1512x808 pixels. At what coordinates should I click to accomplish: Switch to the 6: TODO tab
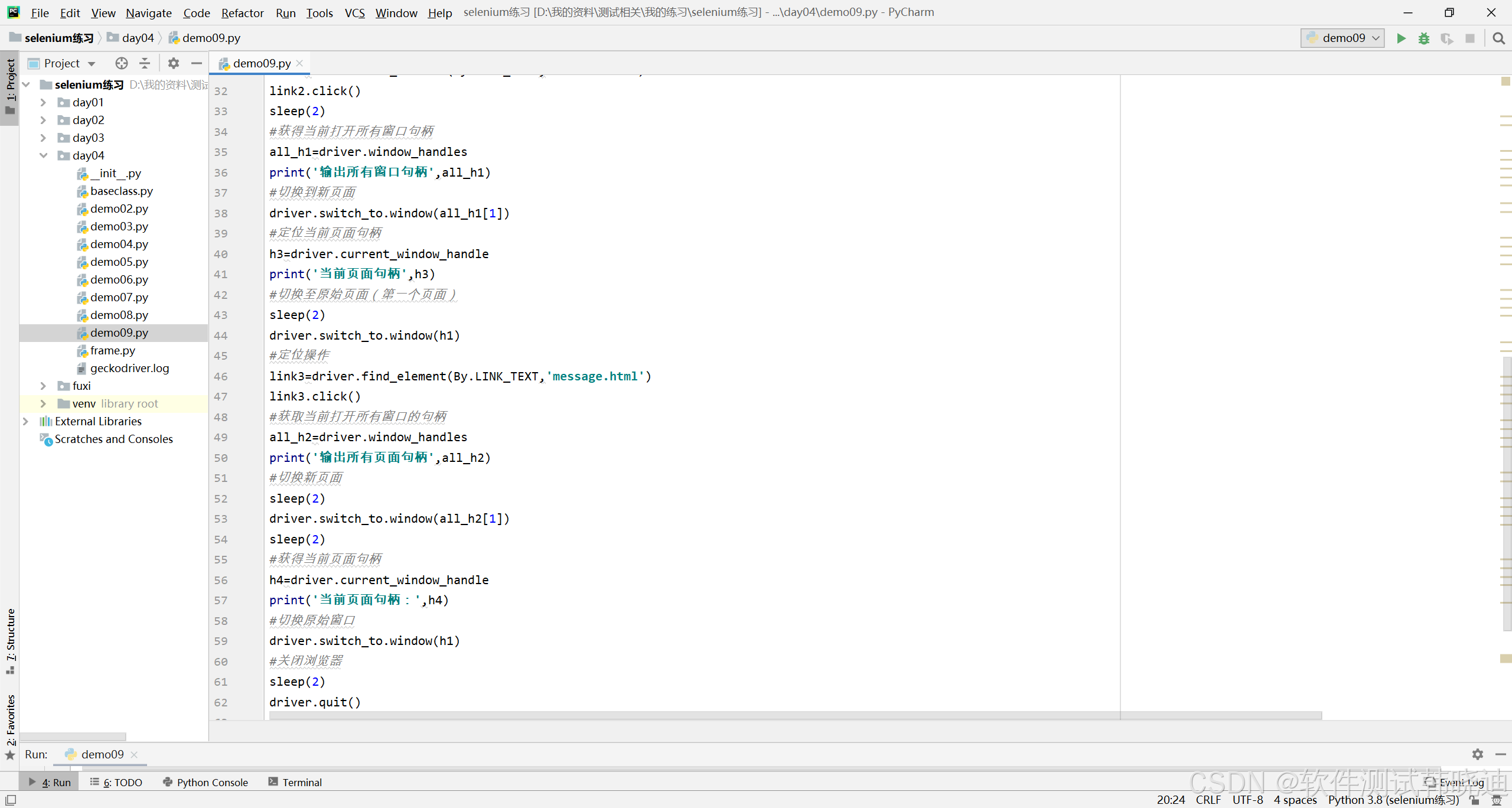pyautogui.click(x=116, y=782)
